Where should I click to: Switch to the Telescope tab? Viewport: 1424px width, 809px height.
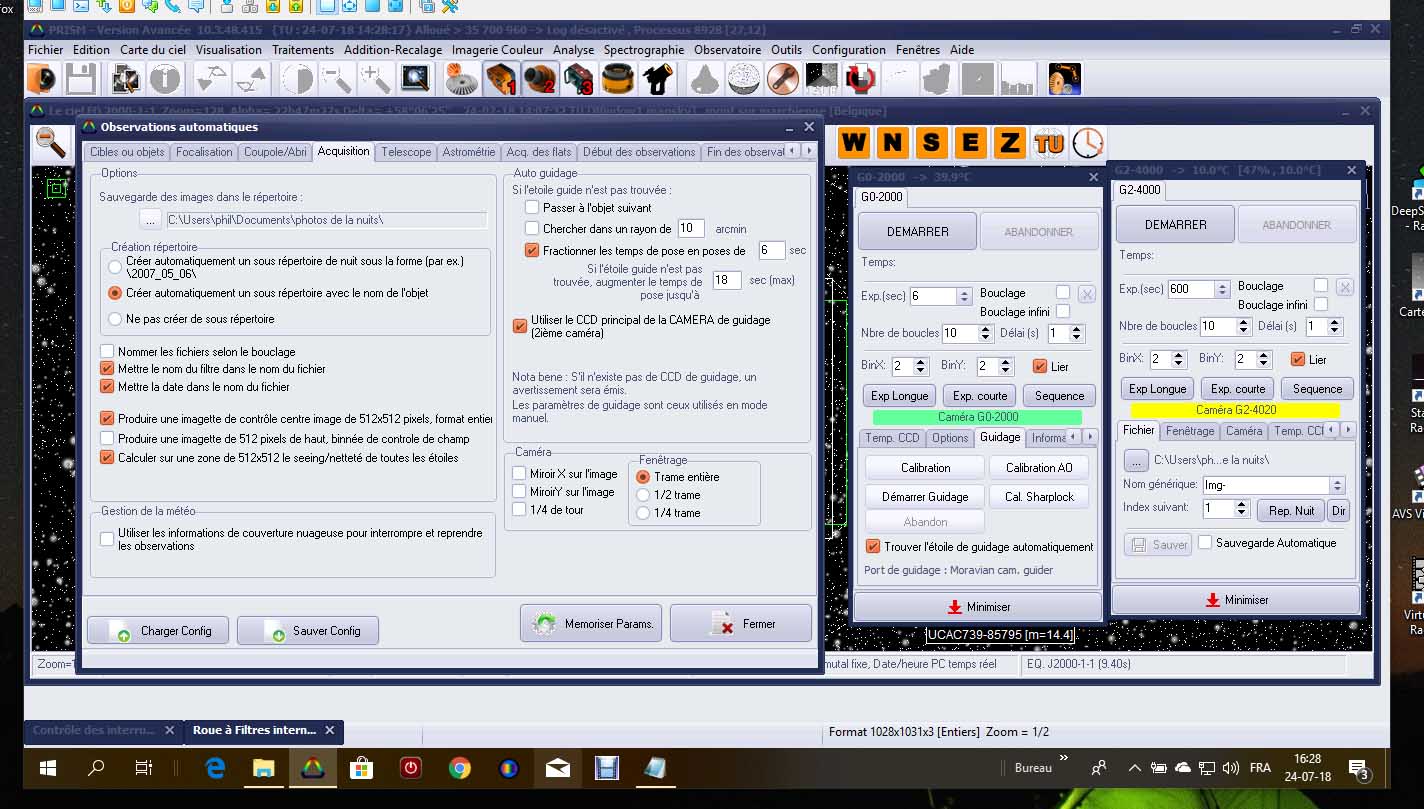(x=406, y=152)
